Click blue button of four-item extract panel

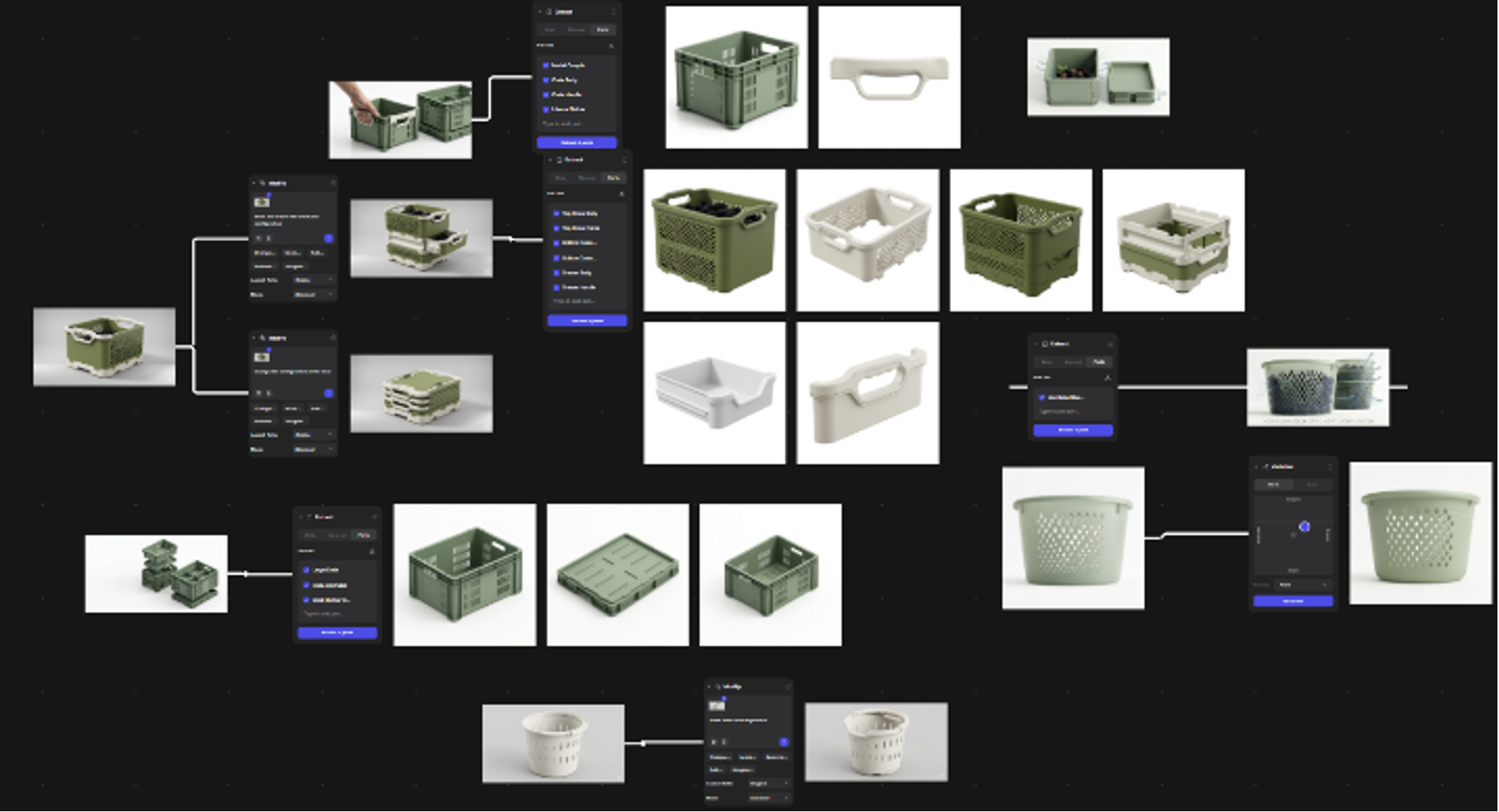tap(577, 142)
